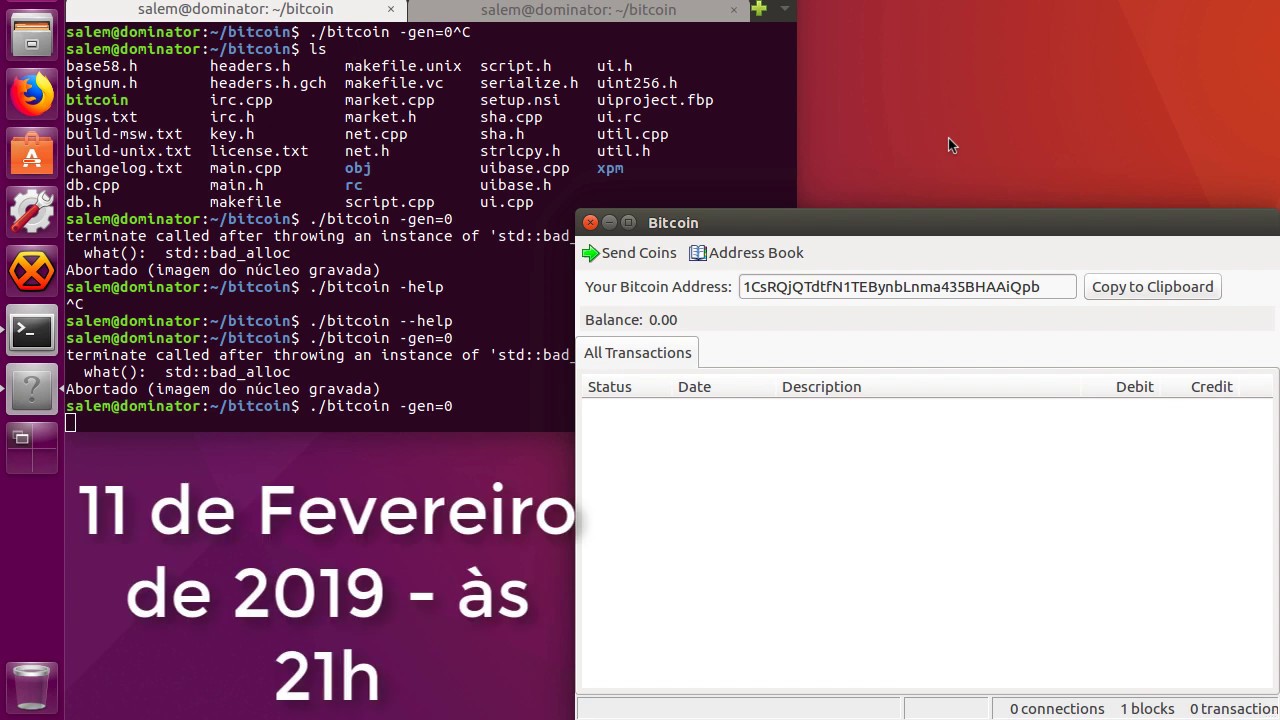This screenshot has width=1280, height=720.
Task: Add a new terminal tab with plus icon
Action: pyautogui.click(x=759, y=9)
